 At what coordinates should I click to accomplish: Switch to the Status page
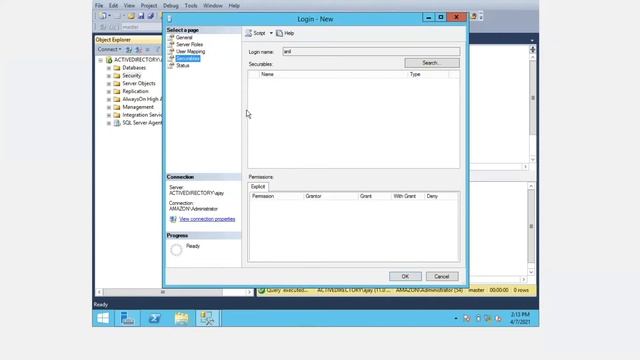(182, 65)
